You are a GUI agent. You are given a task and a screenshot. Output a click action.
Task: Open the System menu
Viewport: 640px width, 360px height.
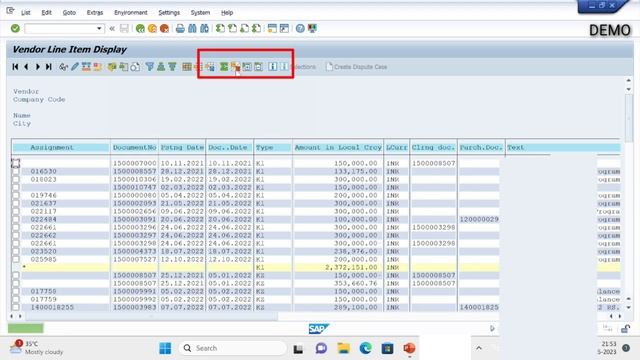click(200, 13)
